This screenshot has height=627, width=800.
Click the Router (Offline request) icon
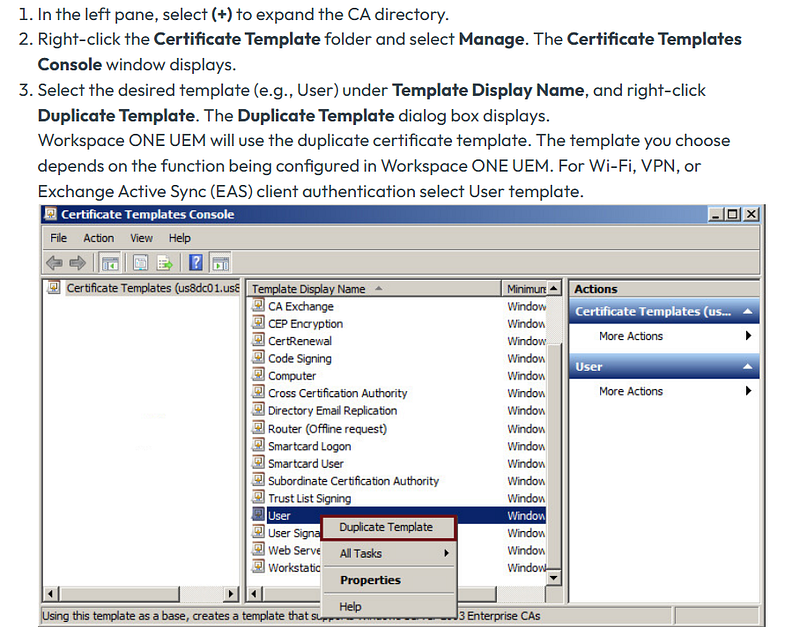tap(259, 428)
